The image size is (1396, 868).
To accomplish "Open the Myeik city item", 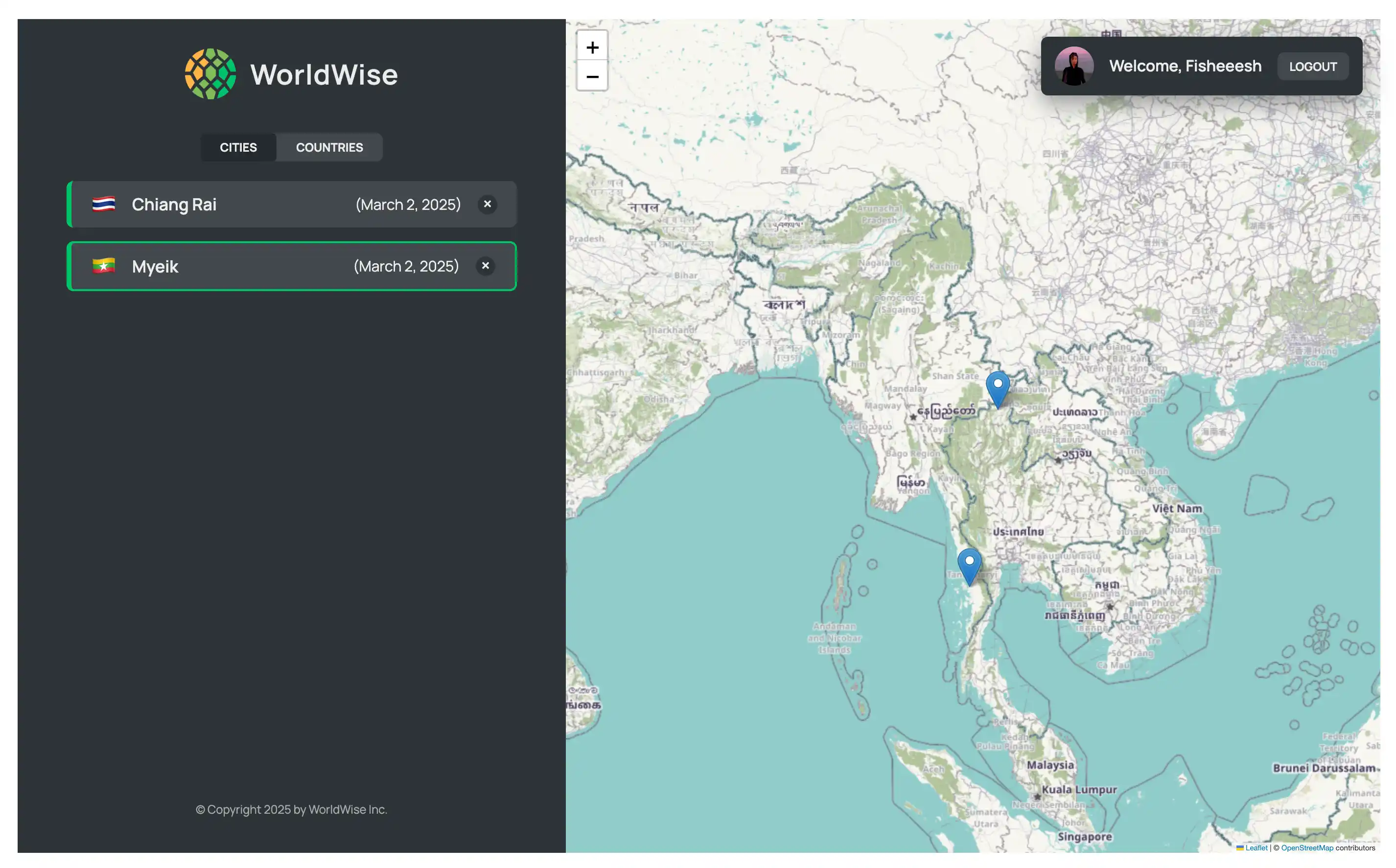I will click(x=292, y=266).
